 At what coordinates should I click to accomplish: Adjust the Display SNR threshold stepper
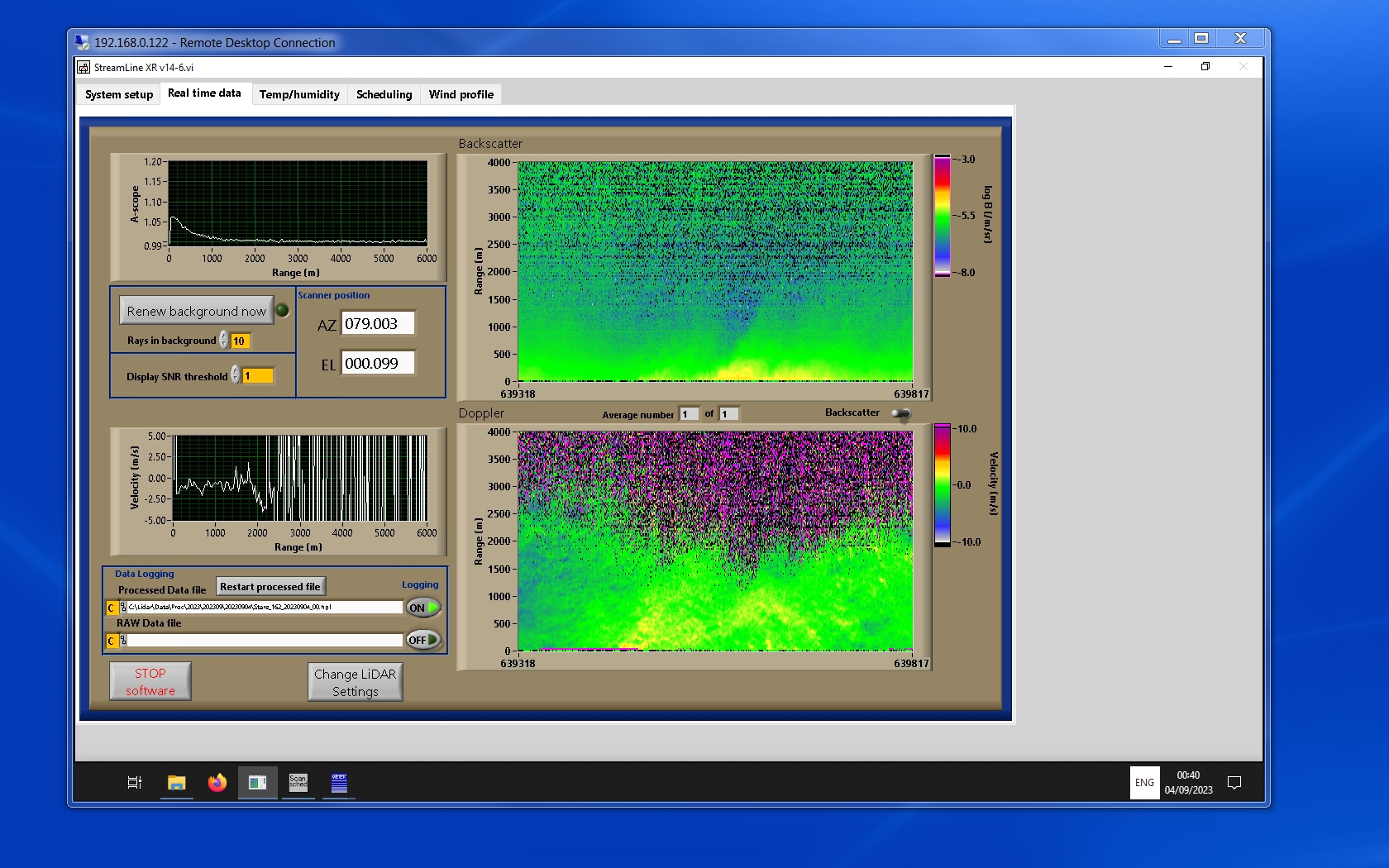[236, 375]
